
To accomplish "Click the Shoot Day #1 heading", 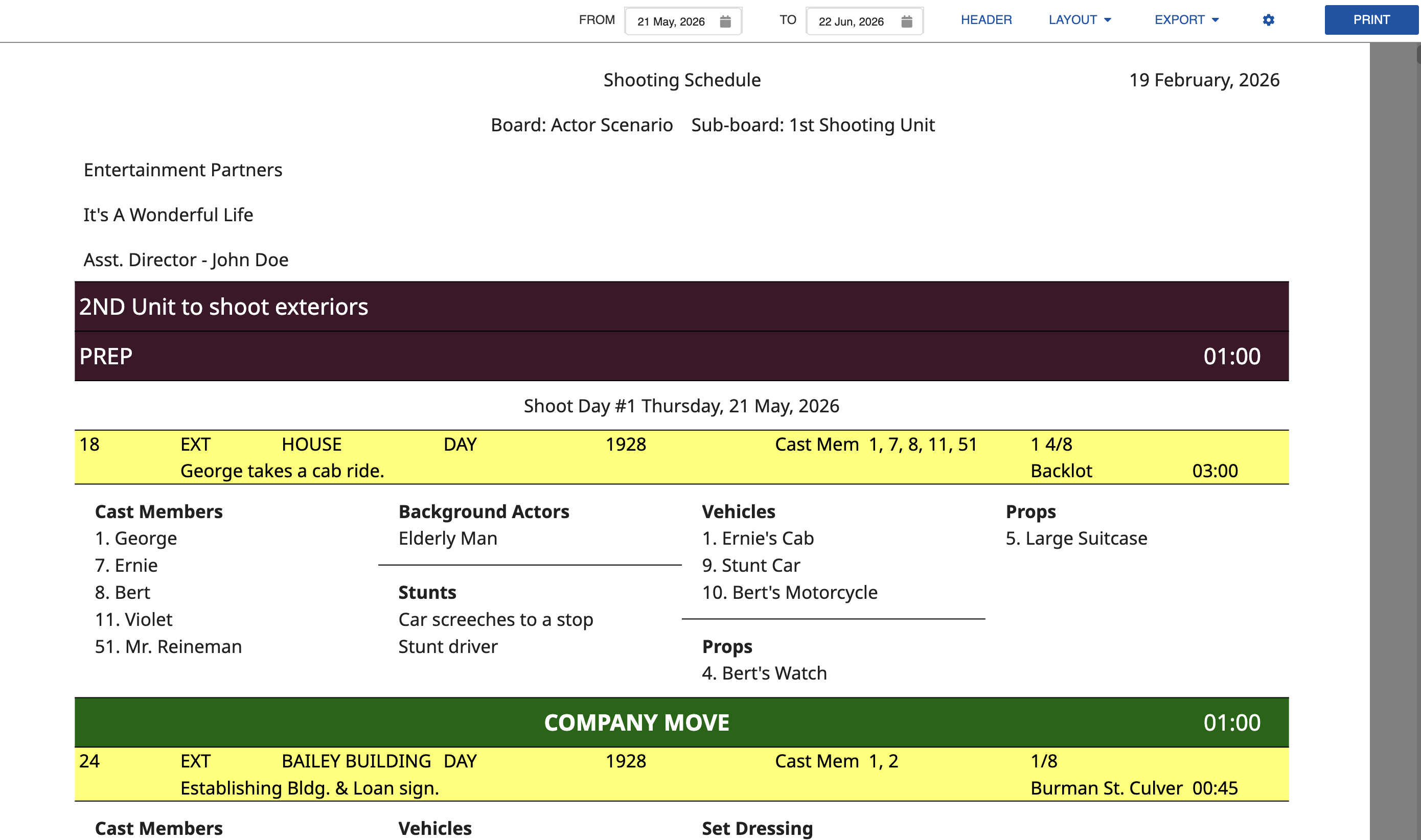I will pyautogui.click(x=681, y=405).
